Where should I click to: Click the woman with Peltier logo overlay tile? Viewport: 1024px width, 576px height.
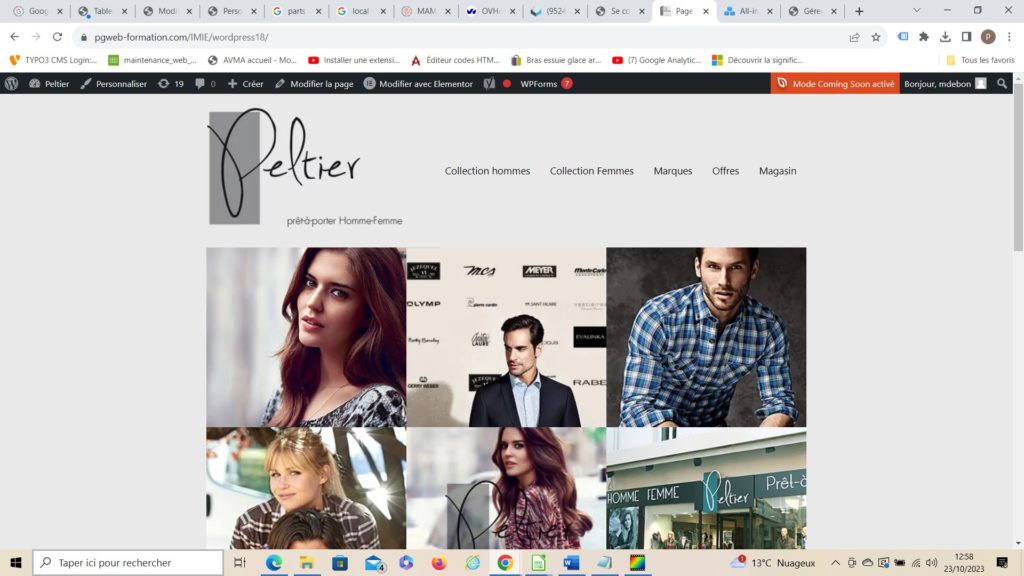[x=506, y=488]
